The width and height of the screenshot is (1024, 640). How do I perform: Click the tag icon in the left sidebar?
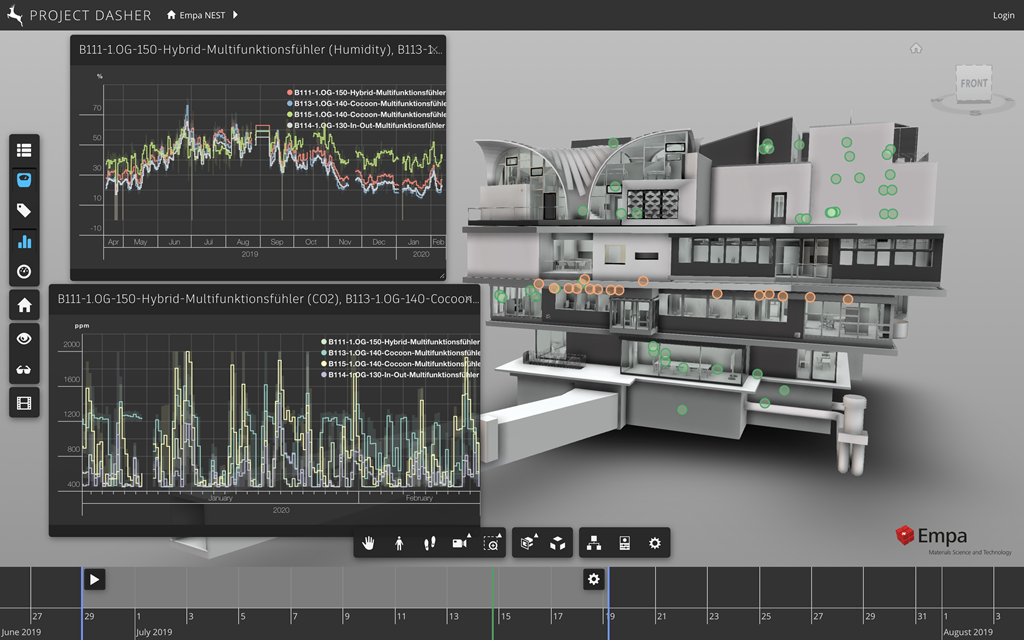24,210
